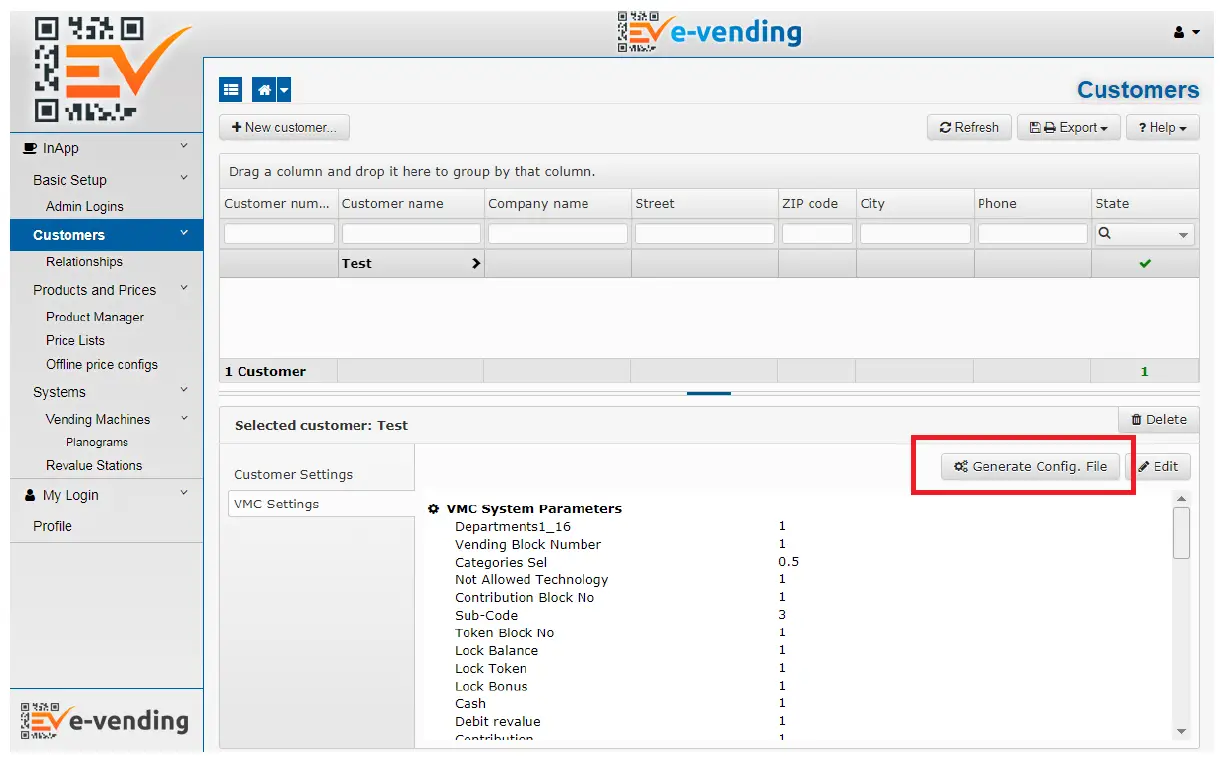
Task: Click the Company name filter field
Action: pyautogui.click(x=558, y=234)
